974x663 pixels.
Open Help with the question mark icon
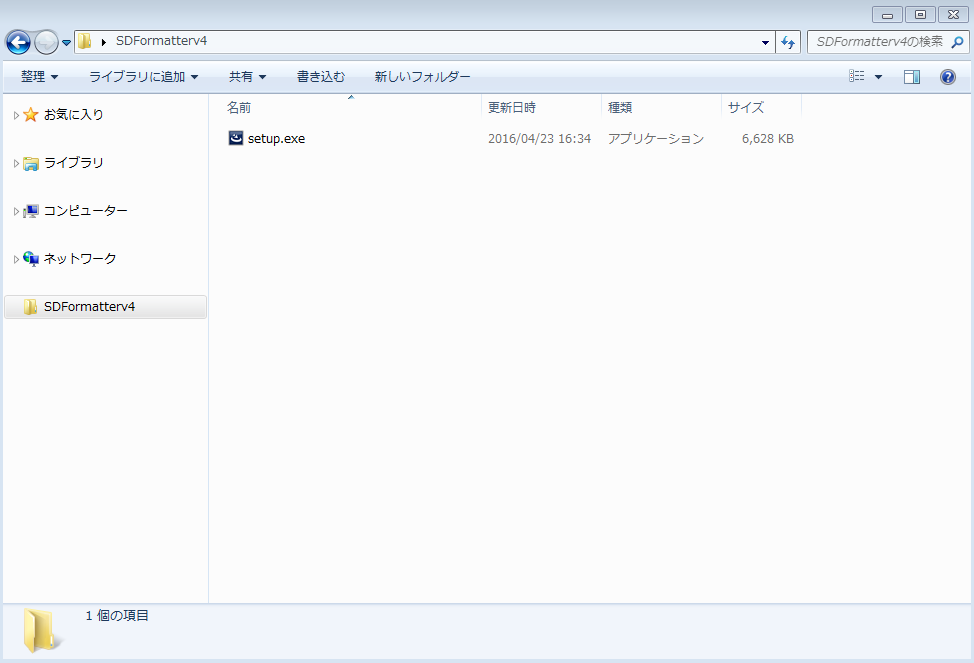(948, 76)
